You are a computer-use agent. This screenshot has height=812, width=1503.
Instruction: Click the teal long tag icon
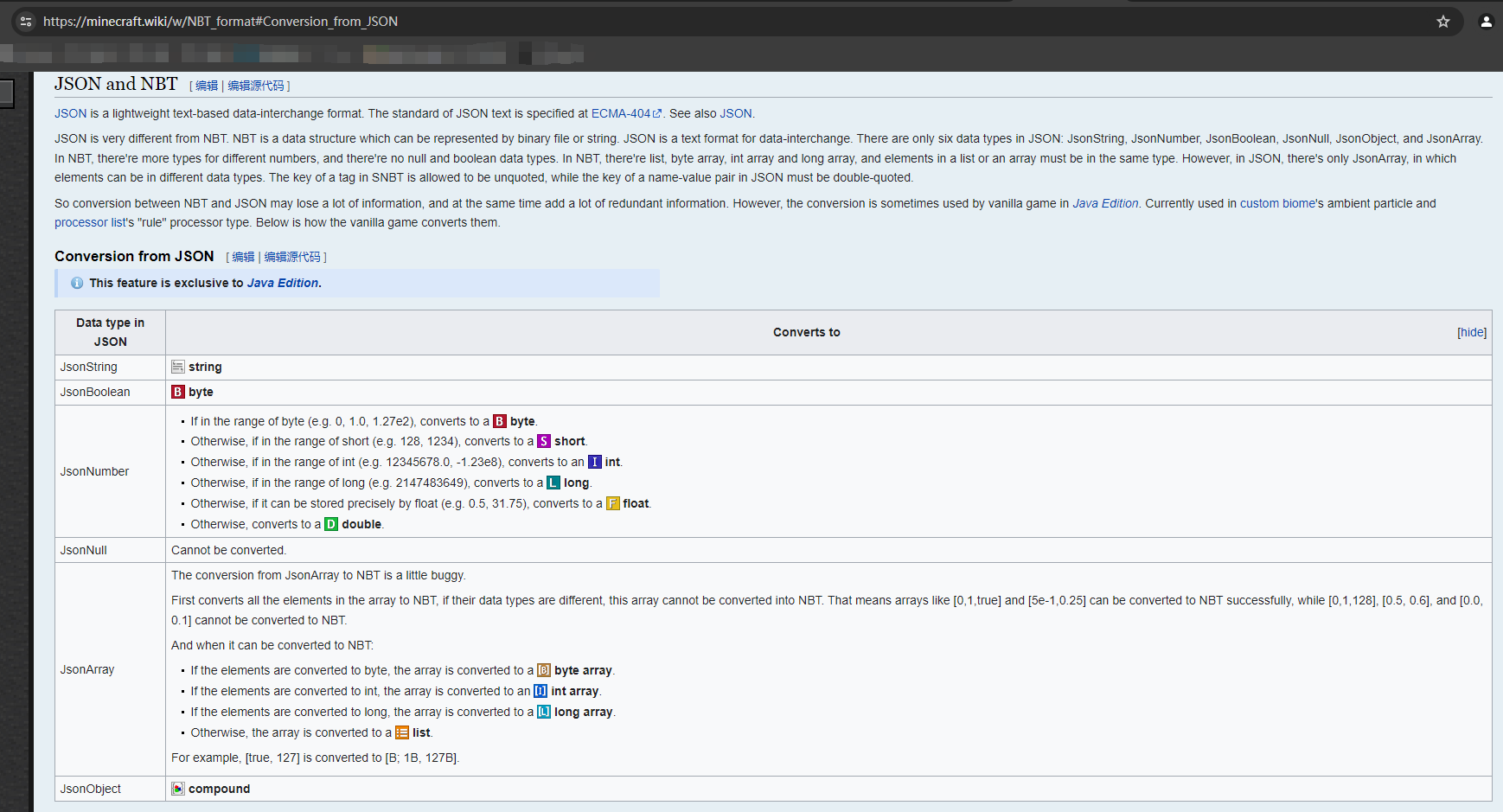(553, 483)
